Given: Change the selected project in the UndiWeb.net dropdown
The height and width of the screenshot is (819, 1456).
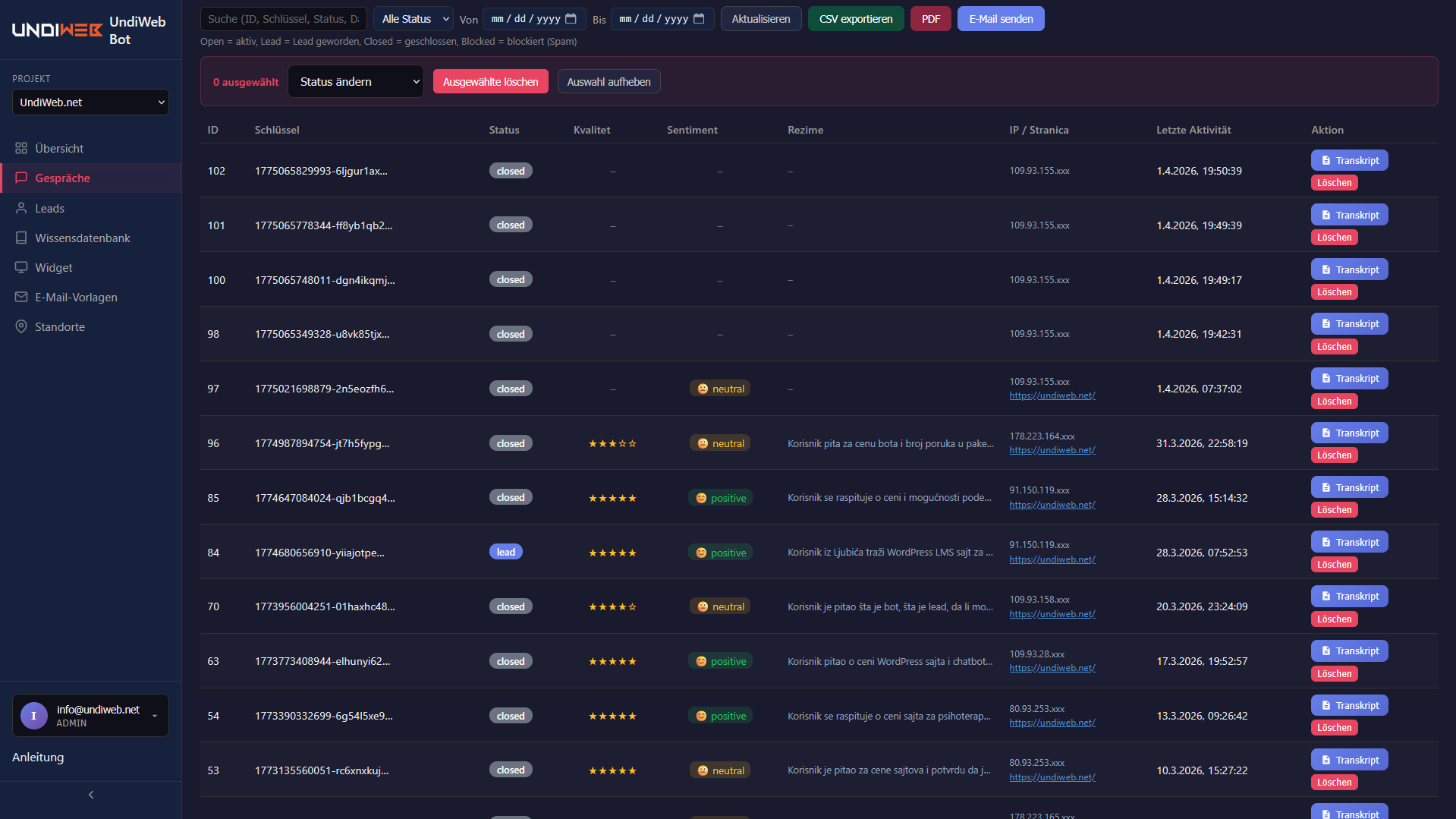Looking at the screenshot, I should [90, 102].
